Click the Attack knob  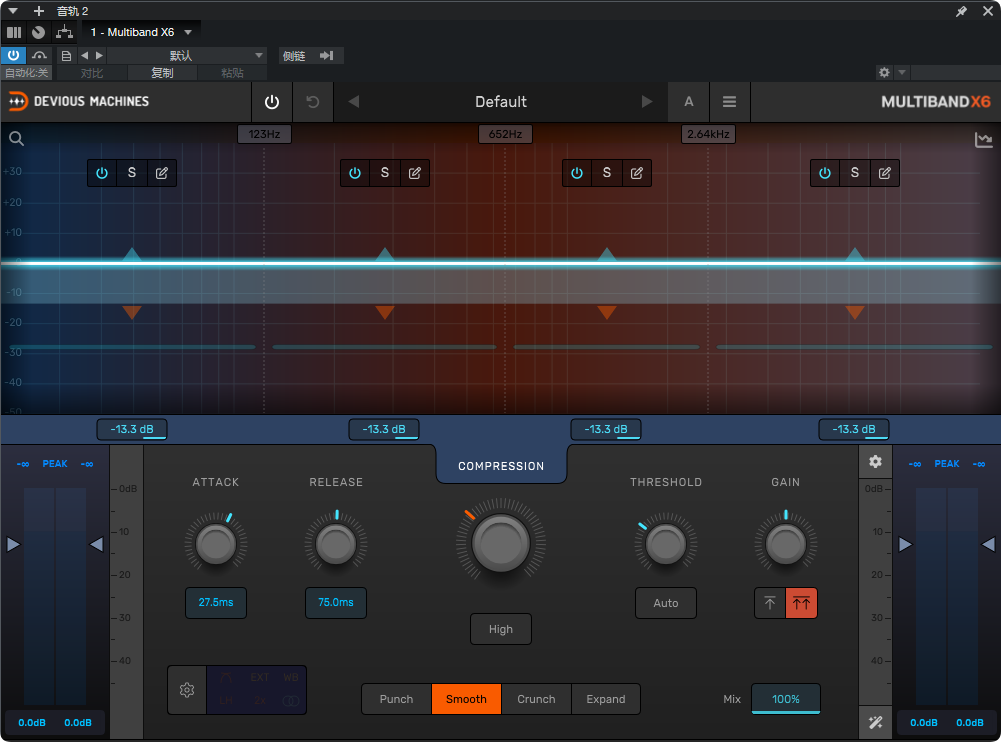[x=216, y=543]
